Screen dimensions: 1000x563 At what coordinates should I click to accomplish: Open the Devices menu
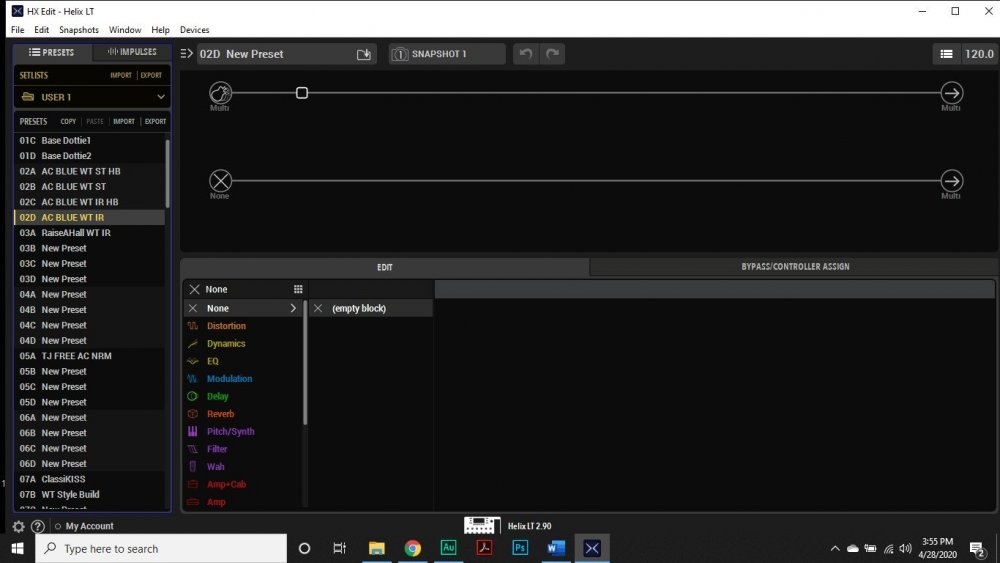[195, 29]
